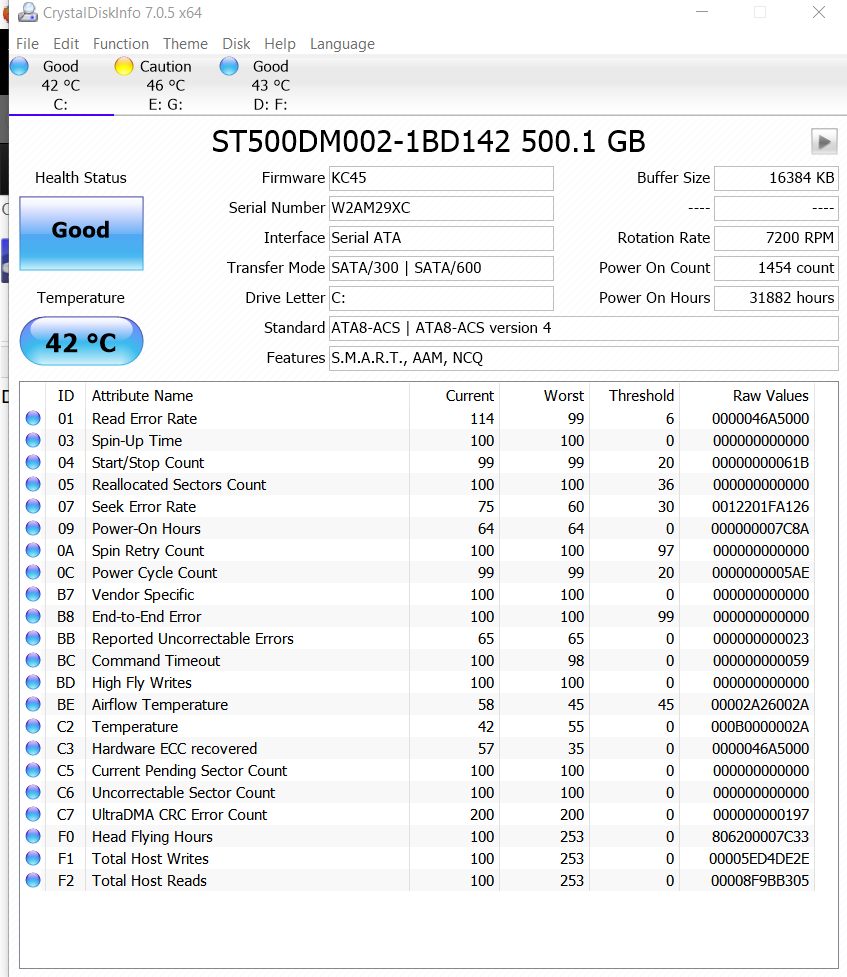Image resolution: width=847 pixels, height=977 pixels.
Task: Click status orb for Seek Error Rate
Action: [x=33, y=507]
